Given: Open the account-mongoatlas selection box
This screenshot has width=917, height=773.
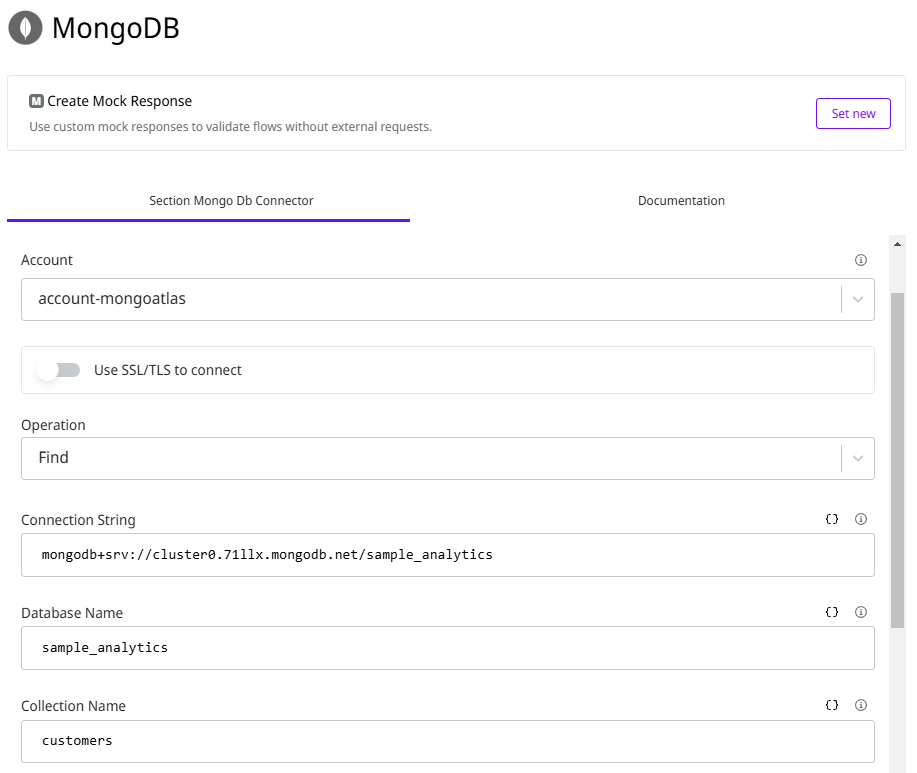Looking at the screenshot, I should (430, 299).
